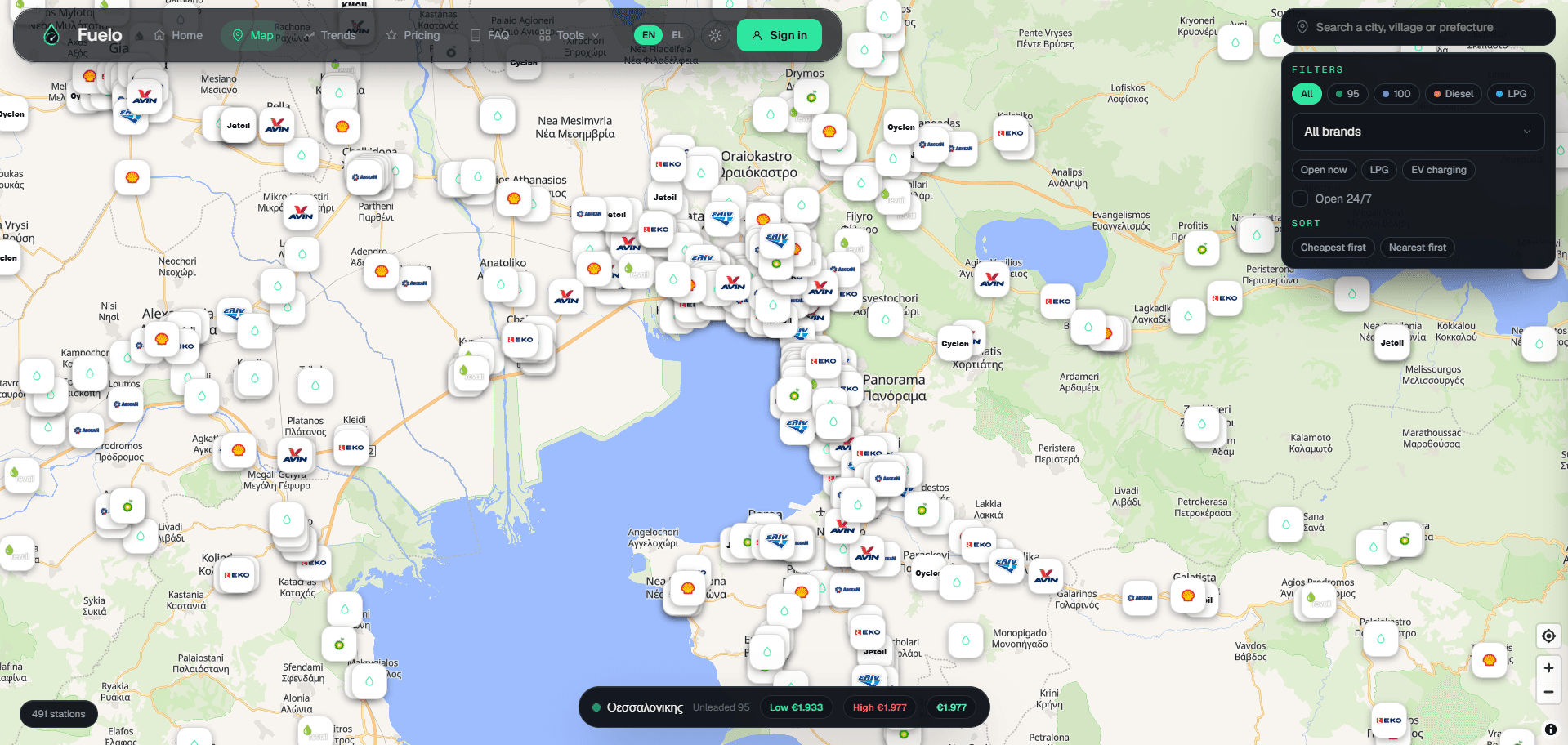The width and height of the screenshot is (1568, 745).
Task: Click the Θεσσαλονίκης prefecture label
Action: 645,707
